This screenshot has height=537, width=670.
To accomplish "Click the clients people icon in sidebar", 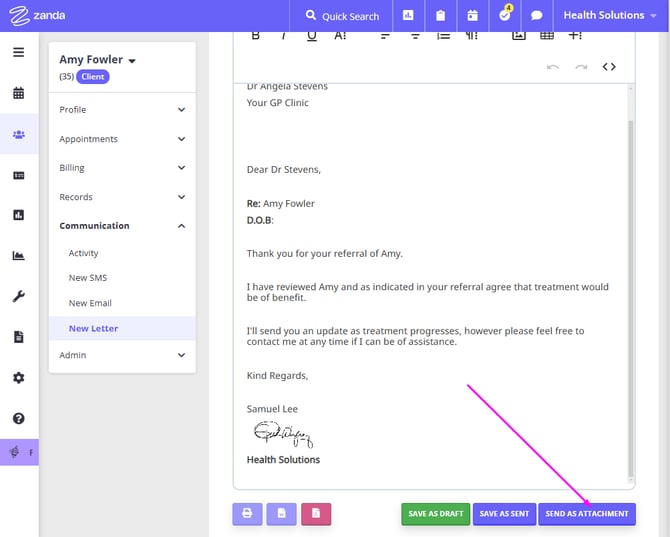I will [18, 134].
